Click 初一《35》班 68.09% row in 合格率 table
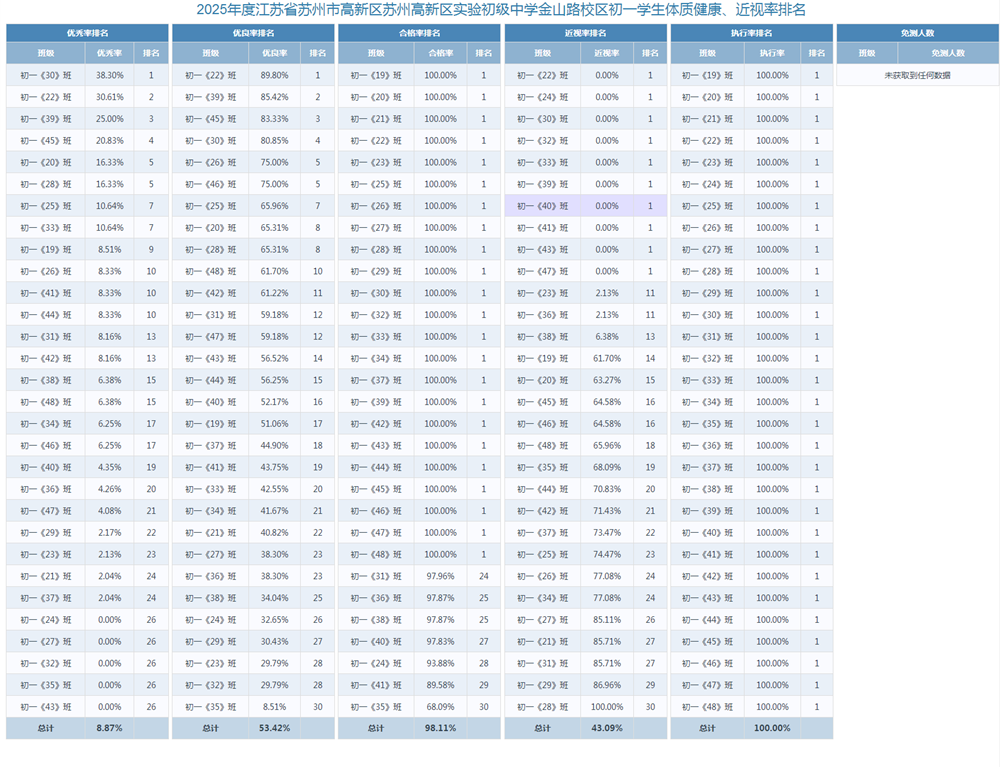The height and width of the screenshot is (767, 1000). pyautogui.click(x=419, y=706)
